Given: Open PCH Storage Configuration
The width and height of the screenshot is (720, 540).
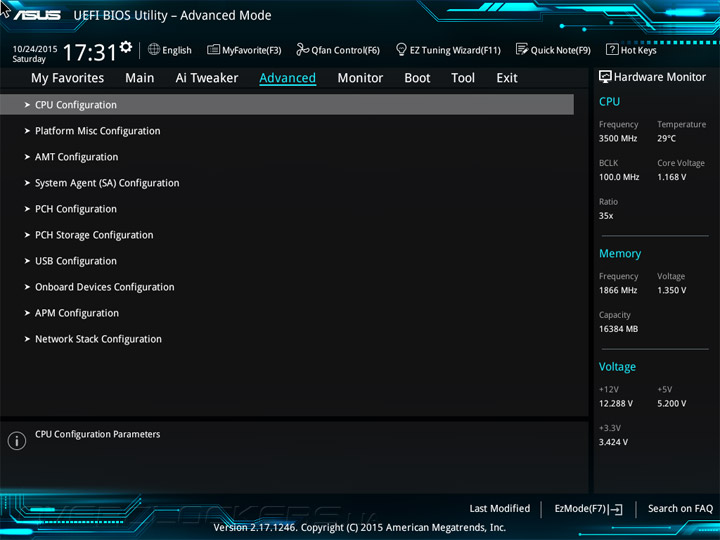Looking at the screenshot, I should pyautogui.click(x=94, y=235).
